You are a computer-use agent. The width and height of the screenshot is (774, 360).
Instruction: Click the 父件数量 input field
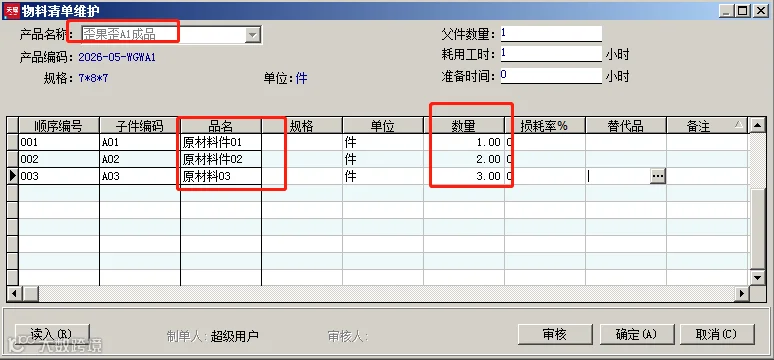point(551,34)
